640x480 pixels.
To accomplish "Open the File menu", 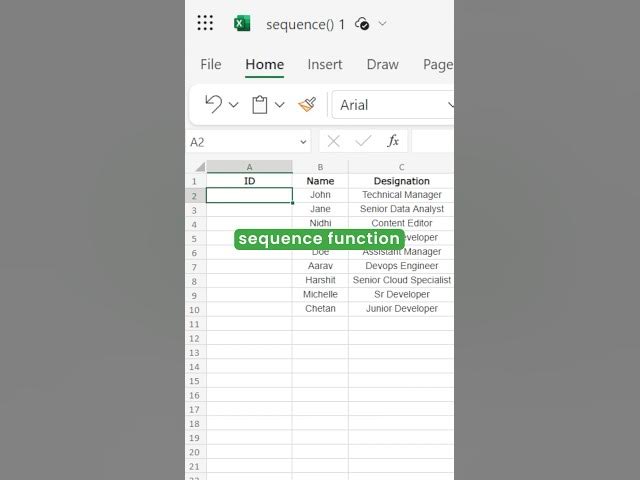I will 211,64.
